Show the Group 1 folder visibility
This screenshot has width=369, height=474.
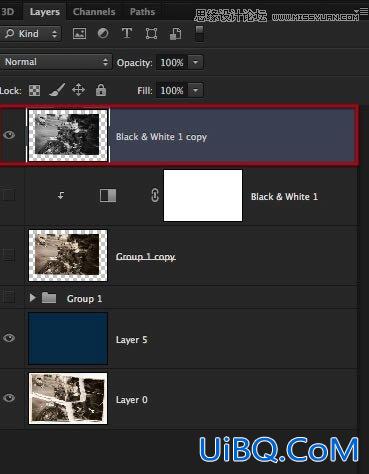click(x=9, y=296)
